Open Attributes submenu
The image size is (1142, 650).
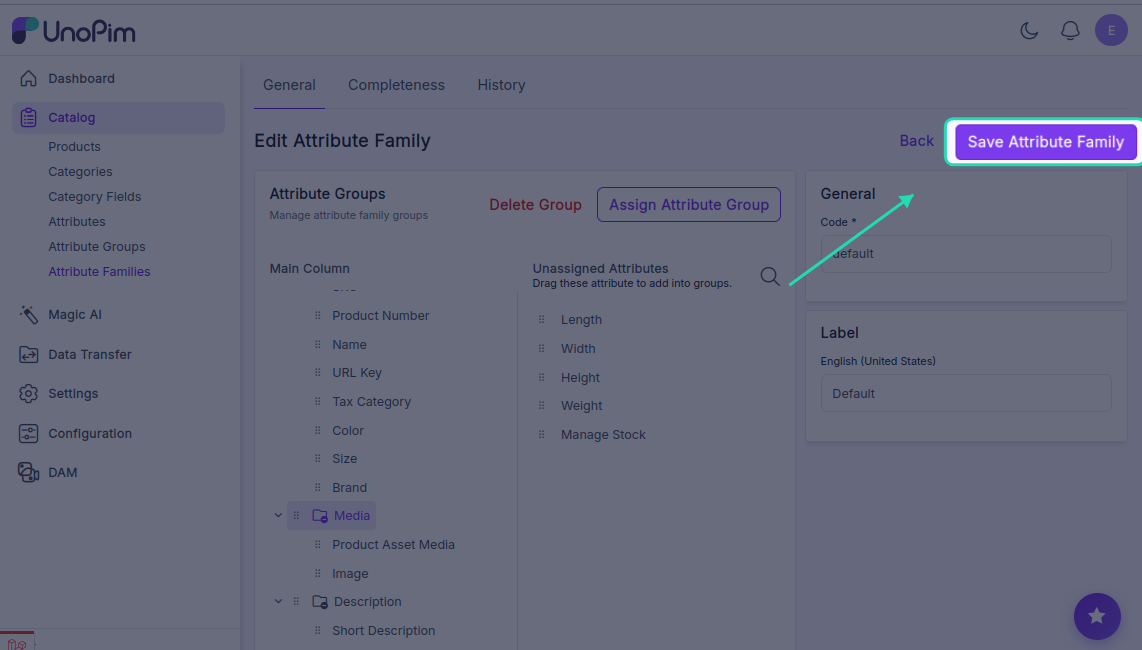coord(76,222)
